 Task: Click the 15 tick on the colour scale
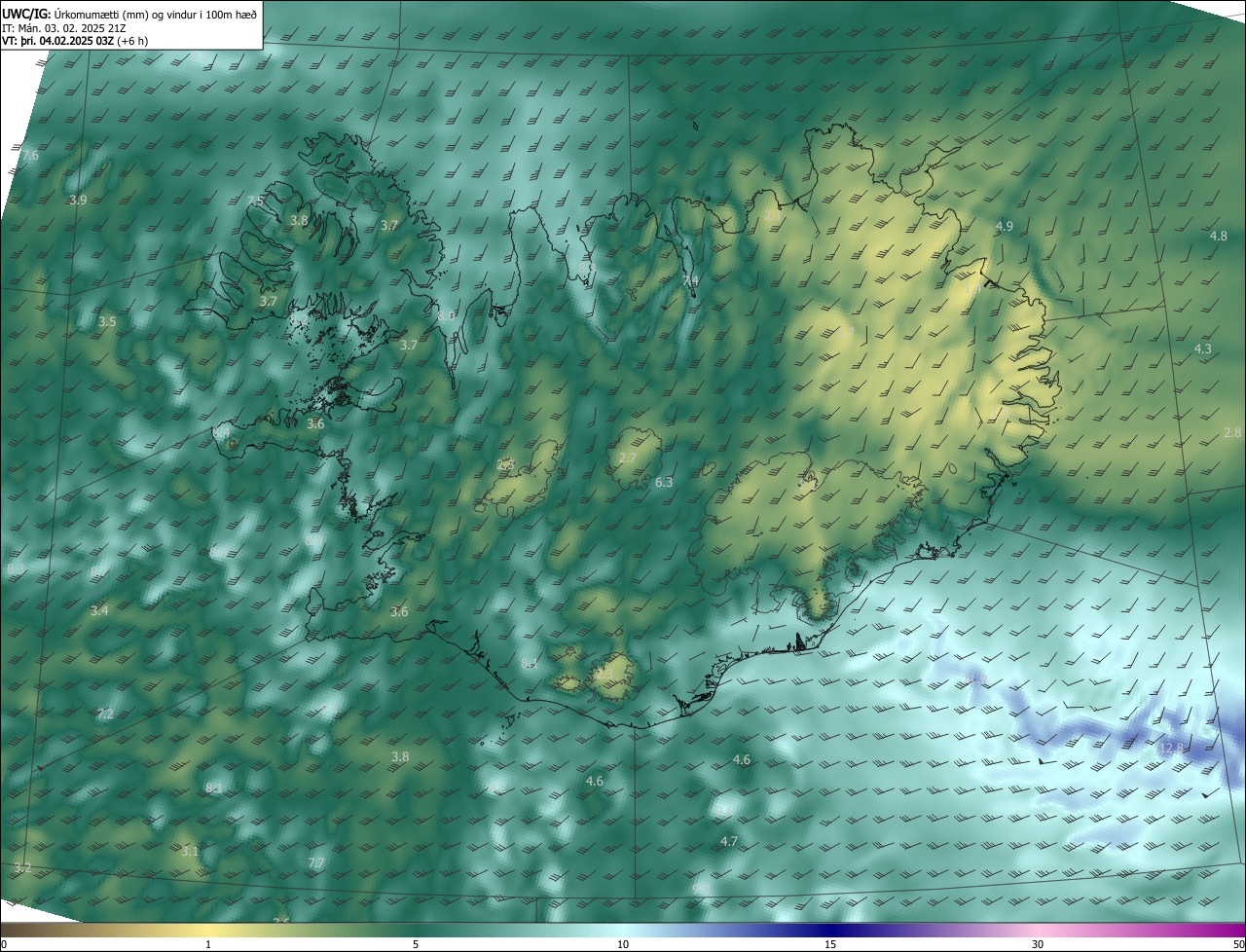tap(830, 944)
